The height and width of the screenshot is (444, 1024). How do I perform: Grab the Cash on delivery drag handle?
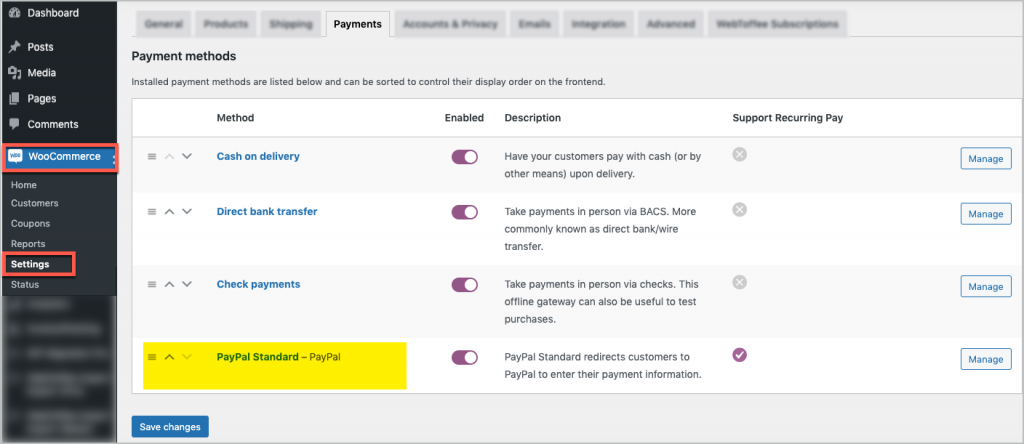[152, 157]
